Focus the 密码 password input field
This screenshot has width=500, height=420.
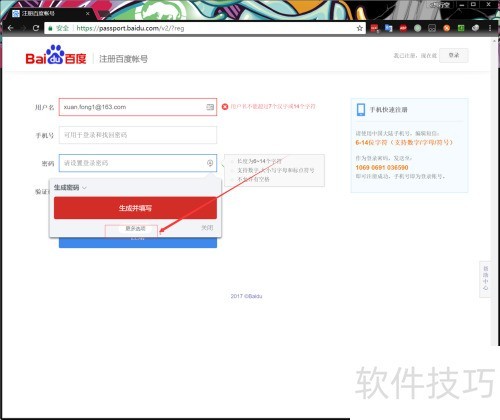pyautogui.click(x=138, y=163)
